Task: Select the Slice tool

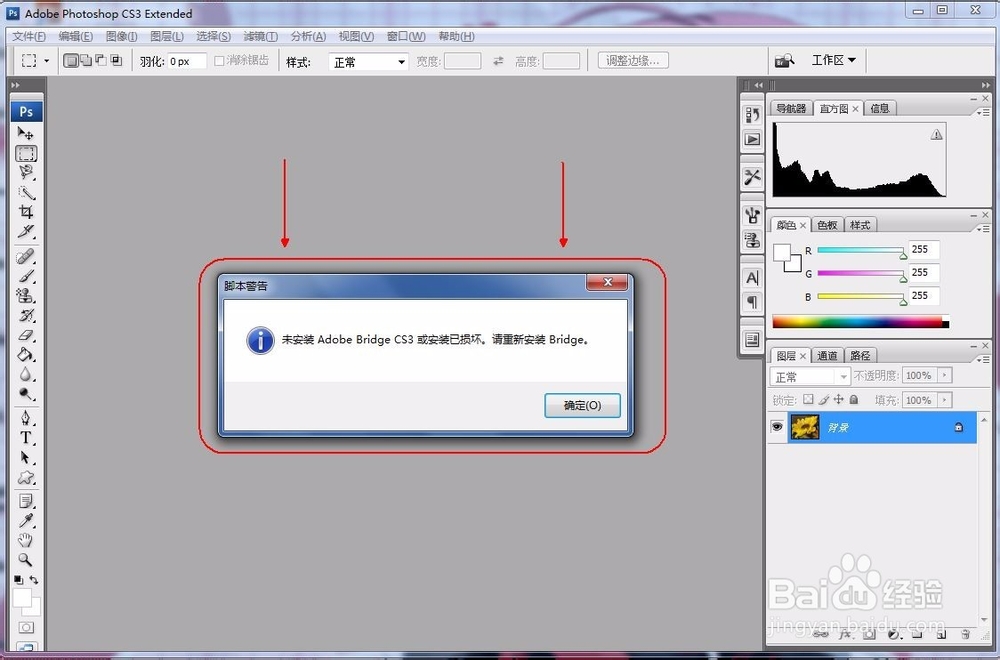Action: [x=26, y=231]
